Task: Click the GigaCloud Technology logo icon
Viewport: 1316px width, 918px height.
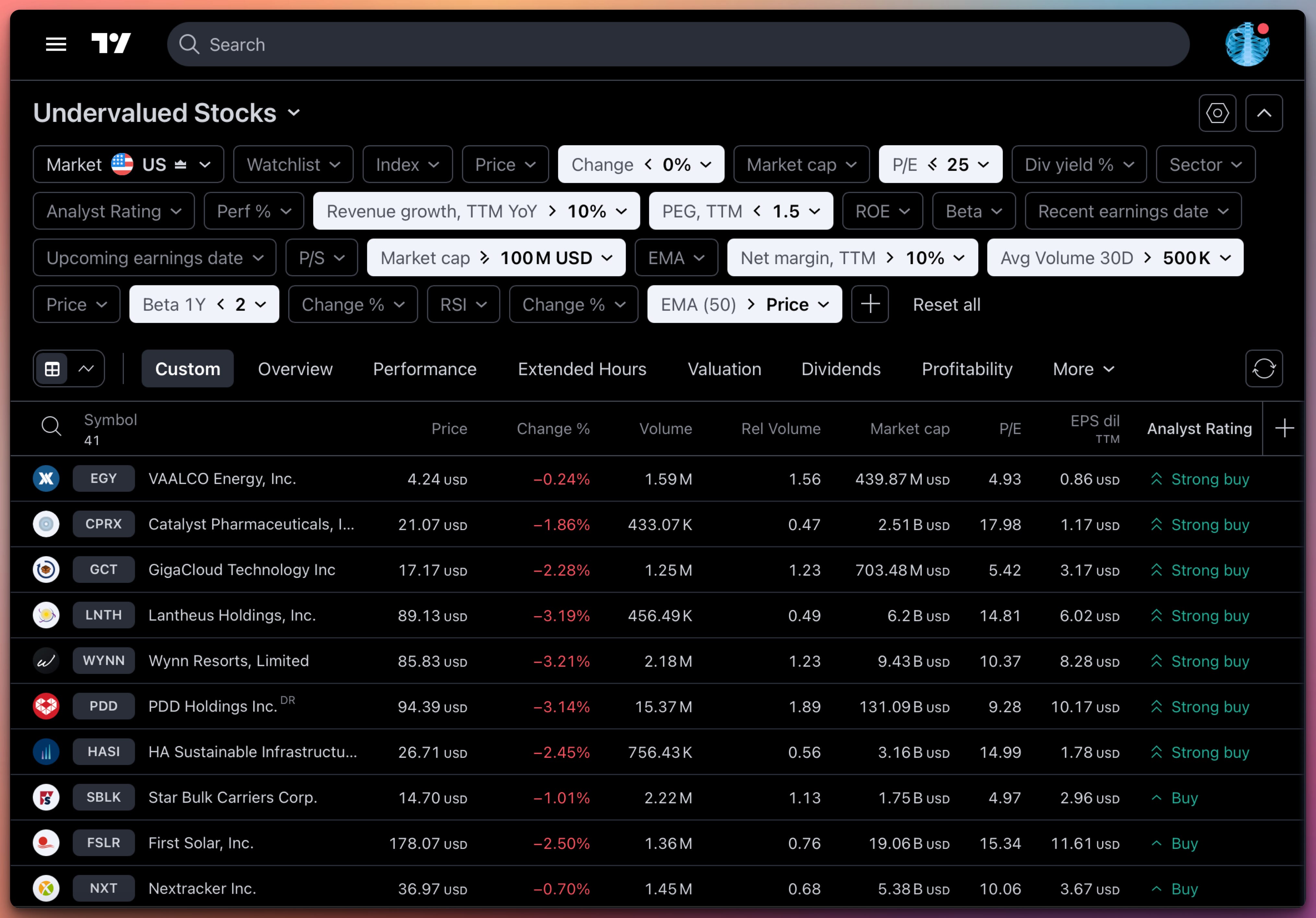Action: (x=46, y=570)
